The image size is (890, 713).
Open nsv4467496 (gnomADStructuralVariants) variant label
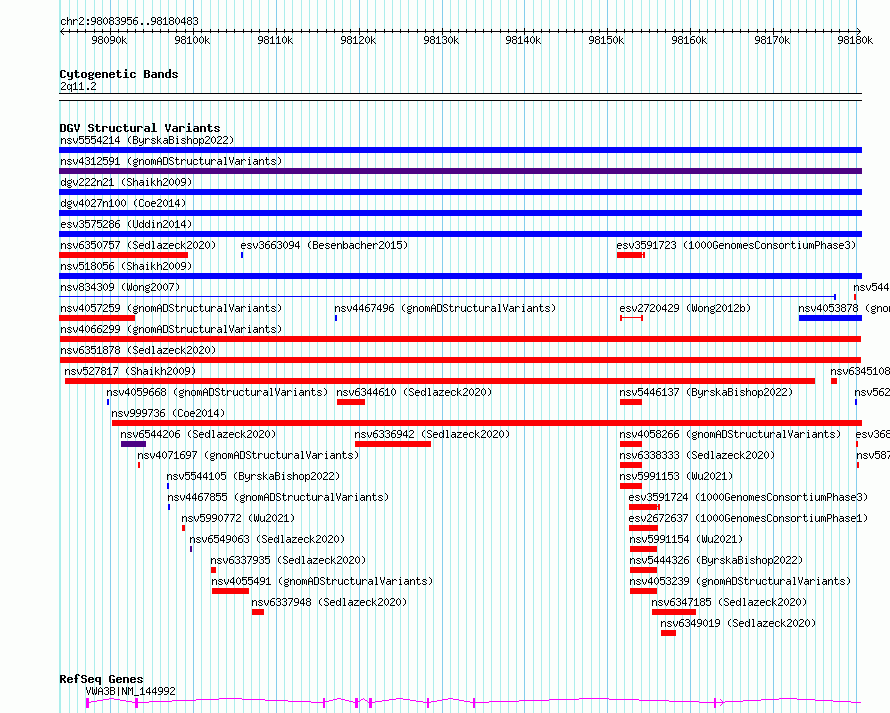tap(445, 308)
